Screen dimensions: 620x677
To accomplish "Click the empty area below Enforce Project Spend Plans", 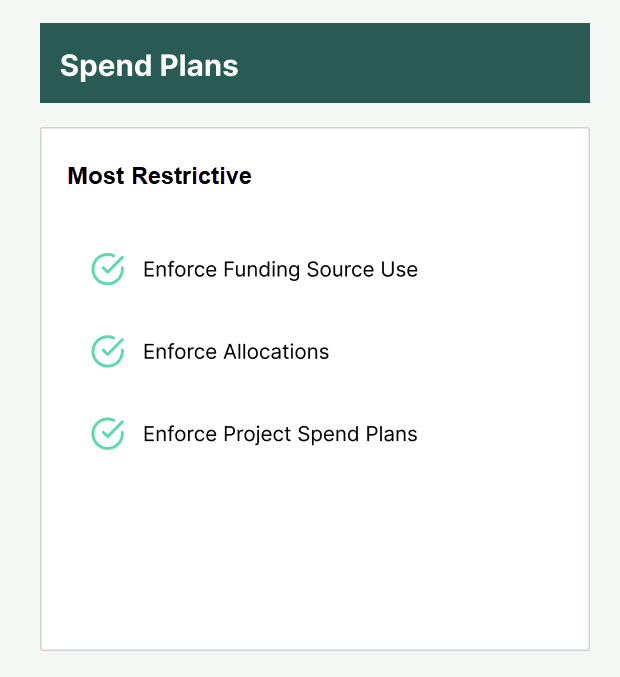I will [315, 548].
